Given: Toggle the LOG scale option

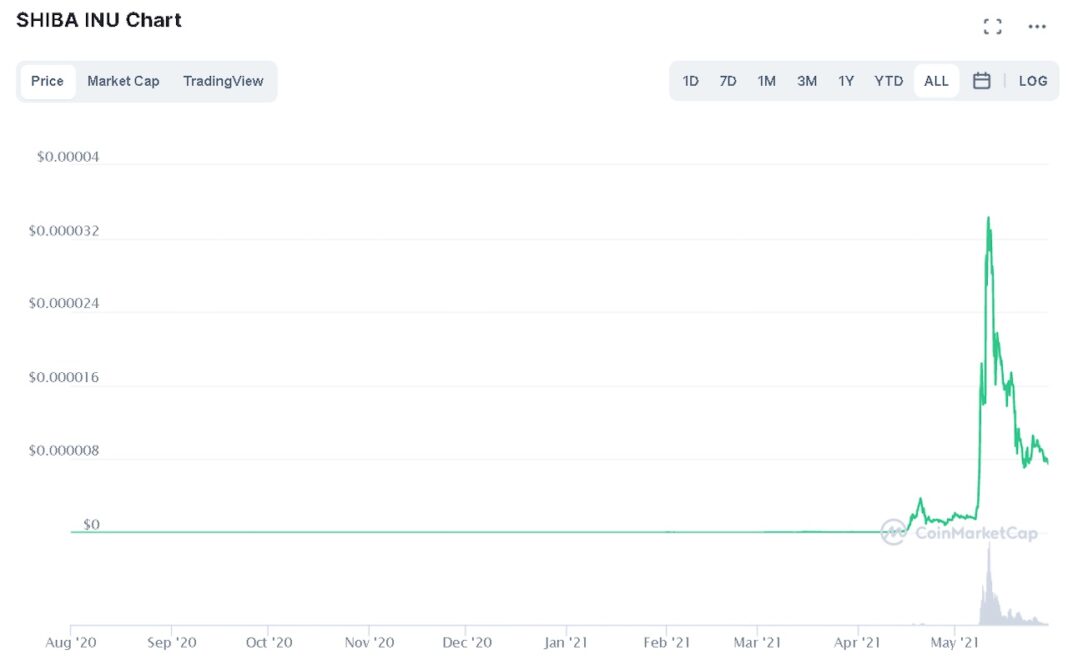Looking at the screenshot, I should tap(1033, 81).
